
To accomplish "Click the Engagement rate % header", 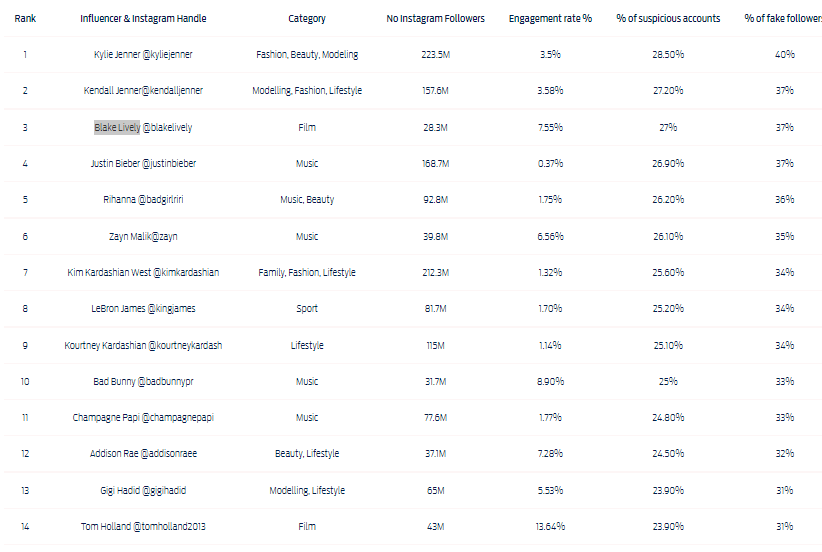I will [550, 19].
